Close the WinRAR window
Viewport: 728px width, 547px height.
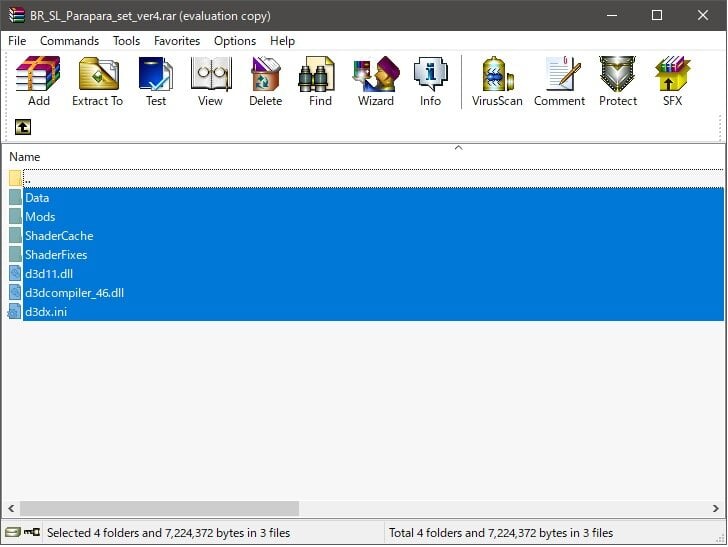[702, 15]
